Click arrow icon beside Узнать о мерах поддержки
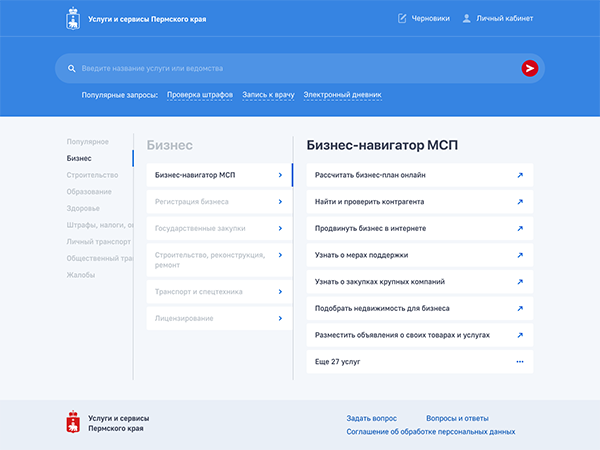The height and width of the screenshot is (450, 600). [x=519, y=255]
